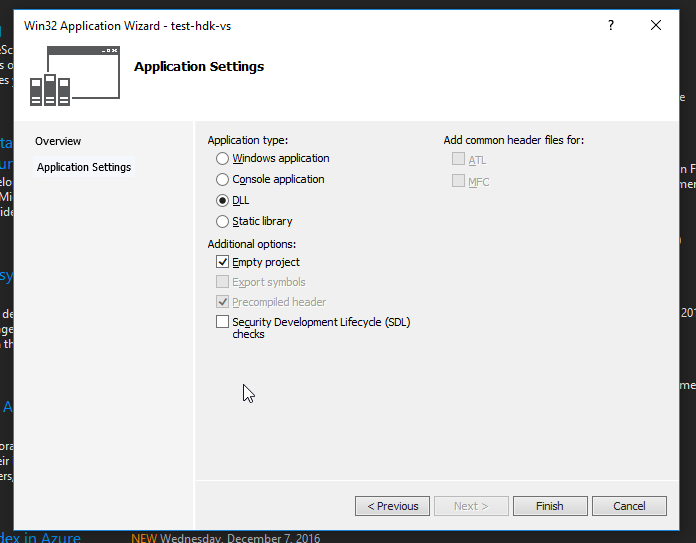
Task: Click the 'Wednesday, December 7, 2016' text in background window
Action: [x=240, y=538]
